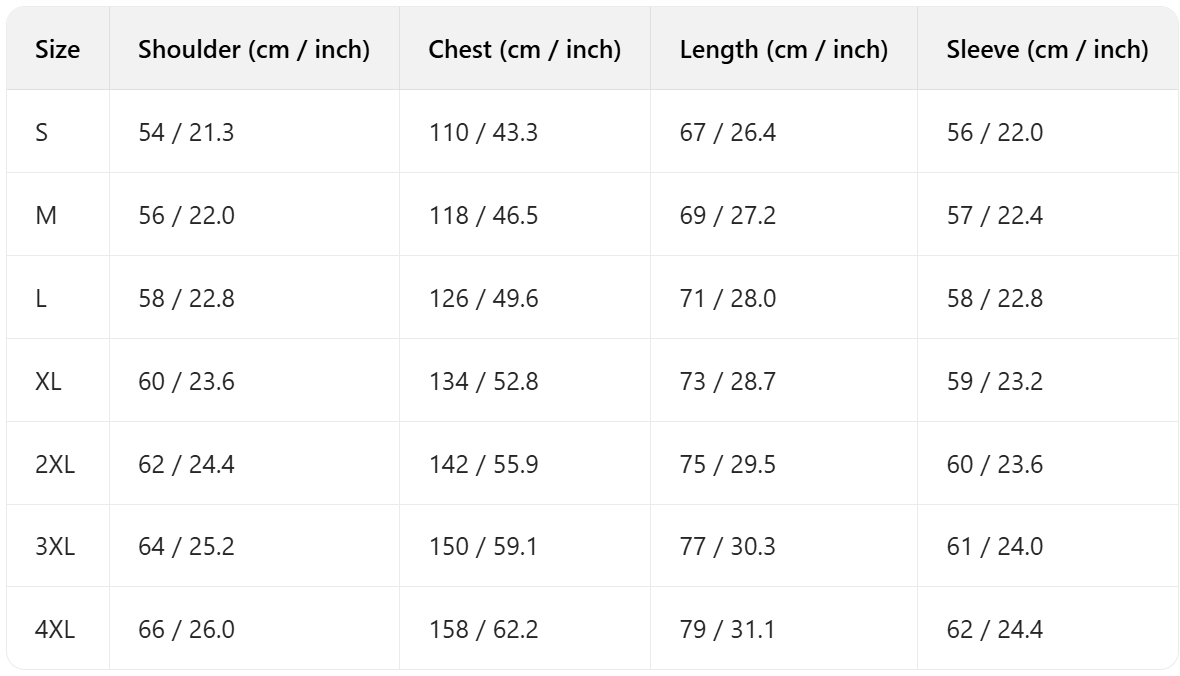Select chest value 118 / 46.5
The height and width of the screenshot is (676, 1180).
click(x=483, y=215)
